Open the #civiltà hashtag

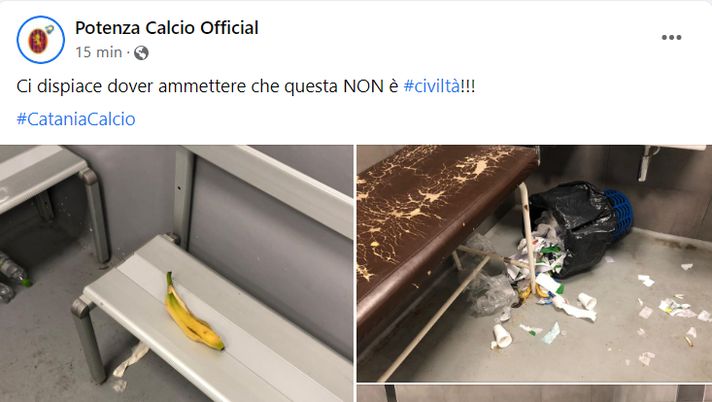point(431,86)
